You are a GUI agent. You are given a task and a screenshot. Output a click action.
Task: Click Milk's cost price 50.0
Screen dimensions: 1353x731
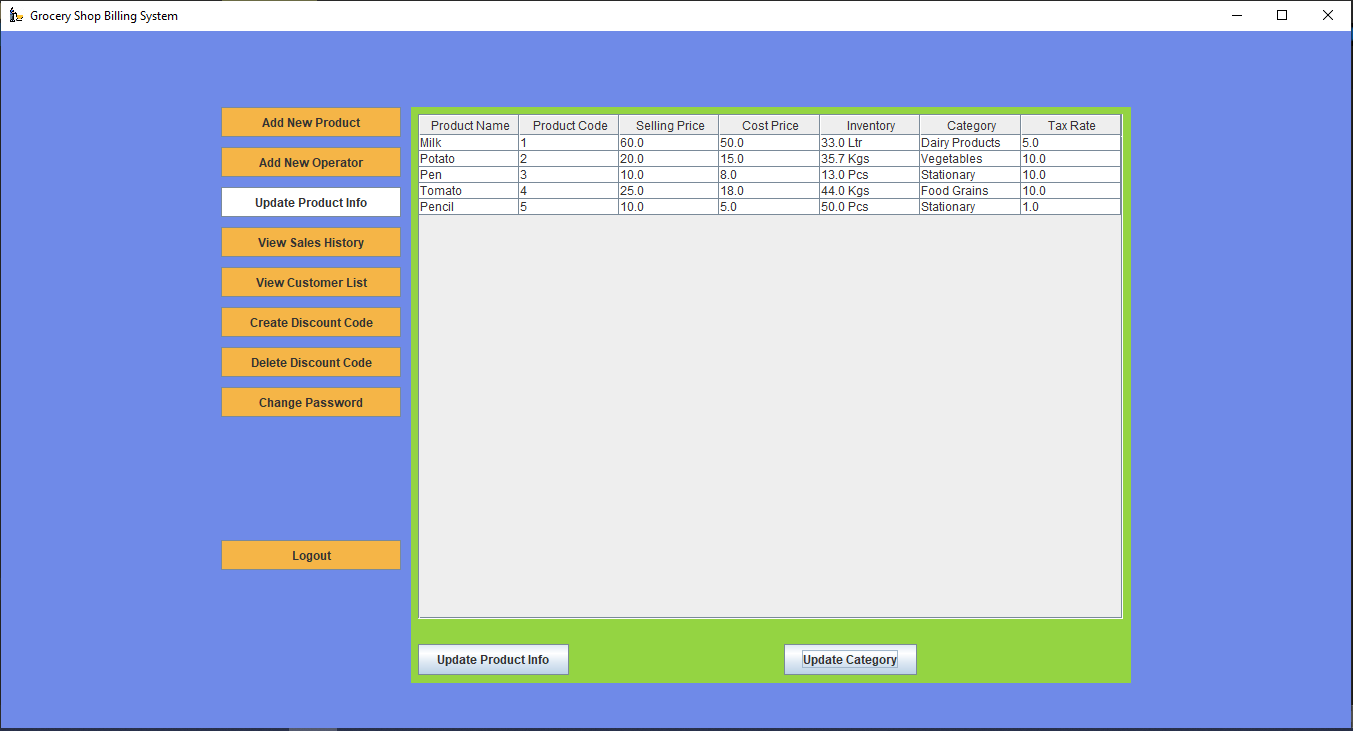coord(769,143)
